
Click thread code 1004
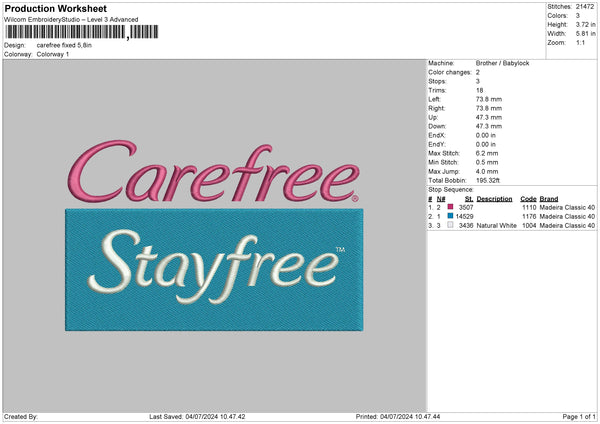[x=529, y=226]
